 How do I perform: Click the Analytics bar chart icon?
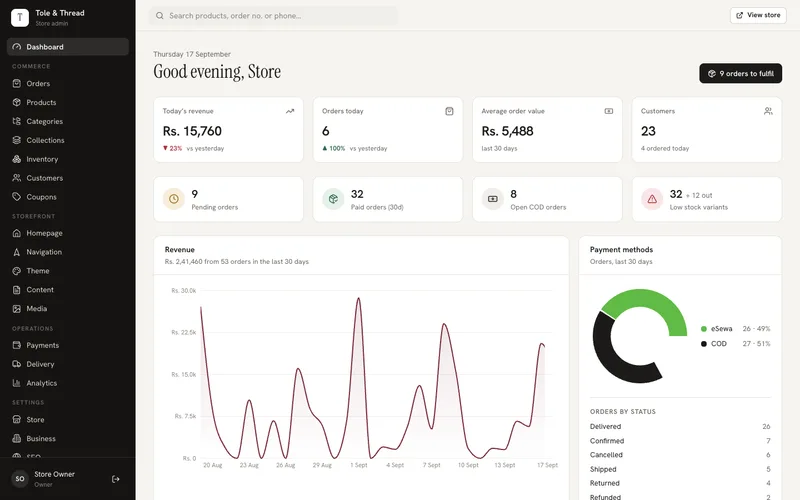[x=17, y=383]
